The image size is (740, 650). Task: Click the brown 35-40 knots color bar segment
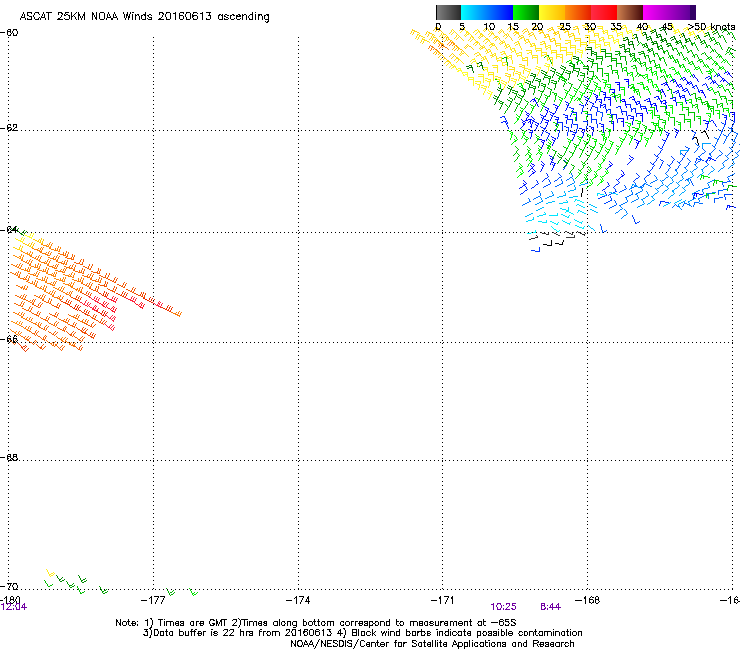630,12
